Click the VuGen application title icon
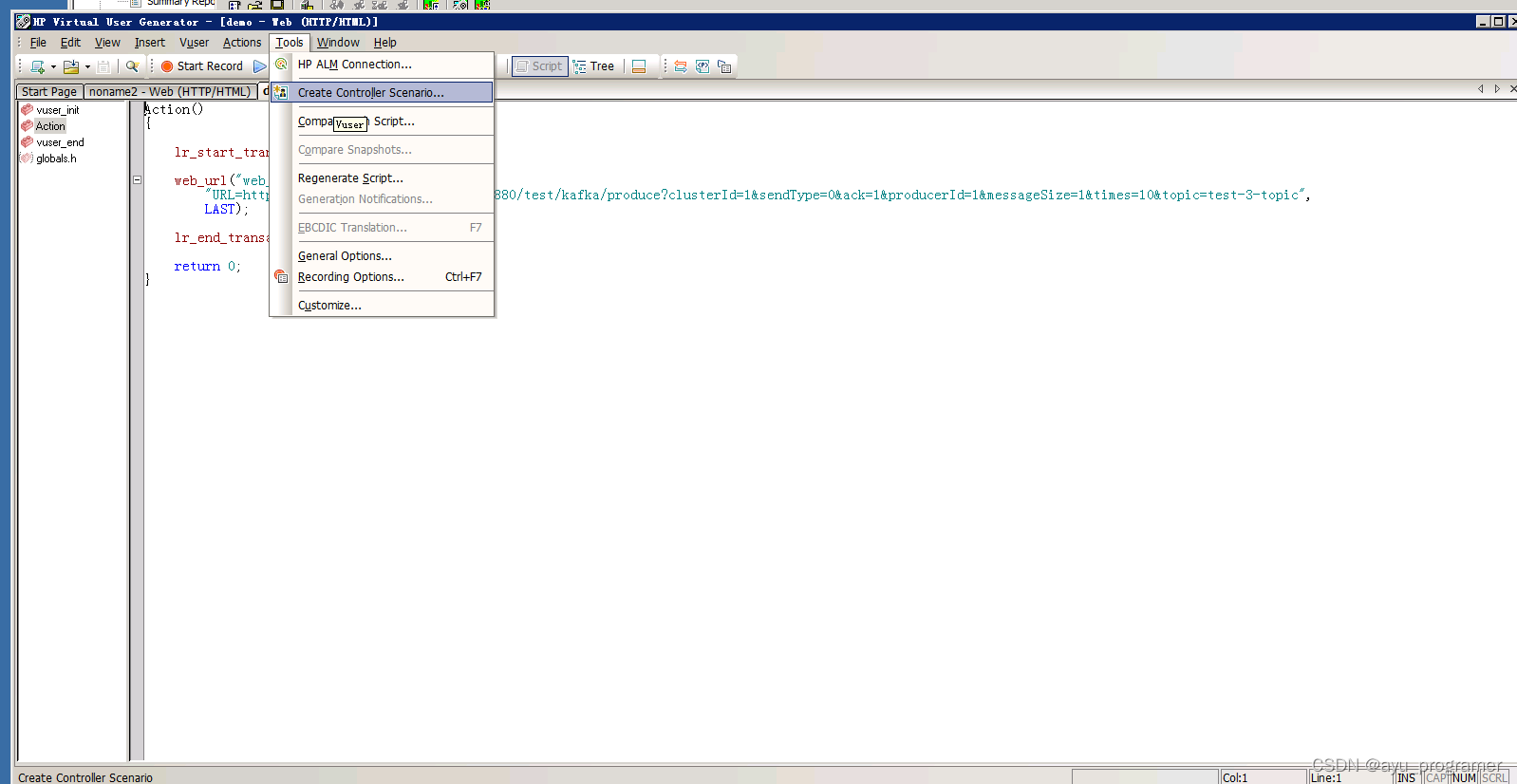This screenshot has width=1517, height=784. [23, 21]
